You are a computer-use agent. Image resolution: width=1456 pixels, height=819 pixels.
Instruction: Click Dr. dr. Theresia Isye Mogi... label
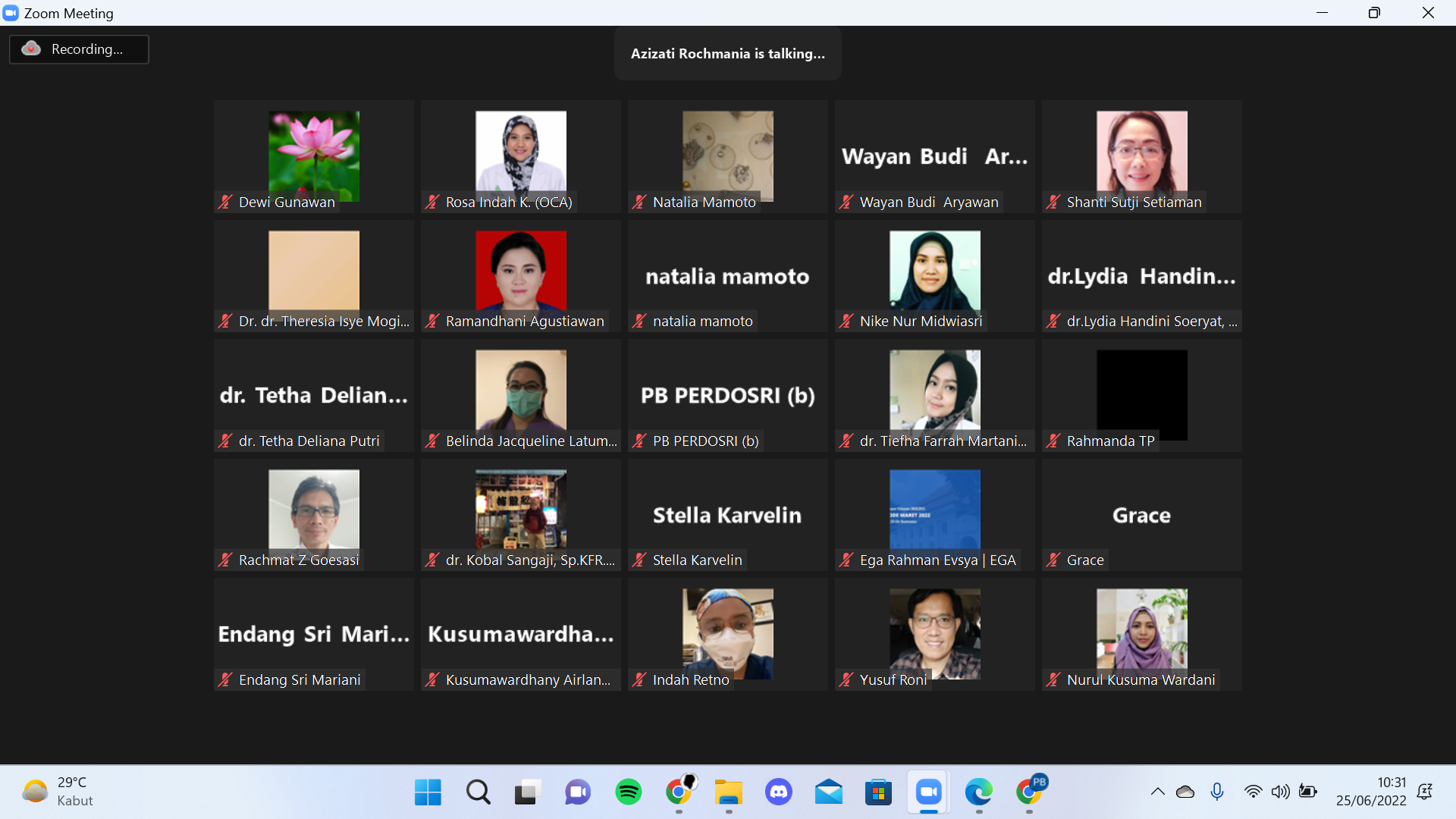point(324,322)
